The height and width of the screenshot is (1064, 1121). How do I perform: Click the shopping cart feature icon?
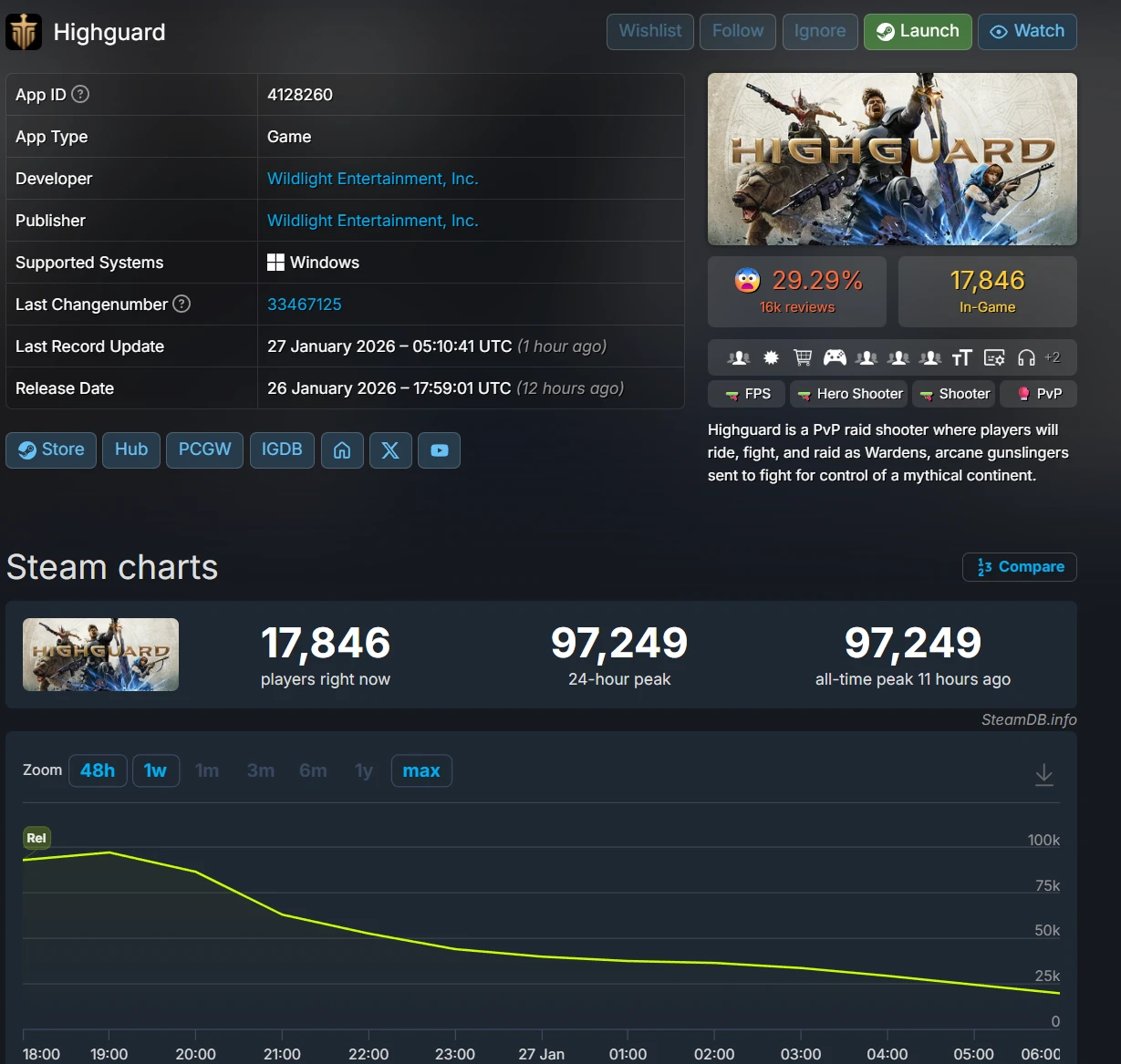pos(803,357)
